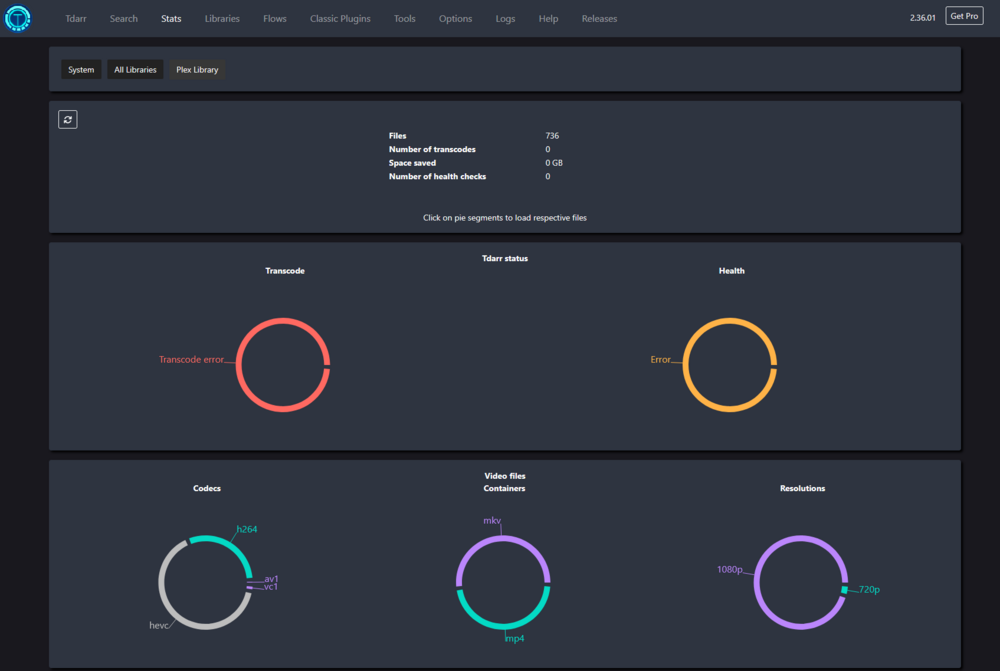This screenshot has height=671, width=1000.
Task: View the Logs page
Action: 505,18
